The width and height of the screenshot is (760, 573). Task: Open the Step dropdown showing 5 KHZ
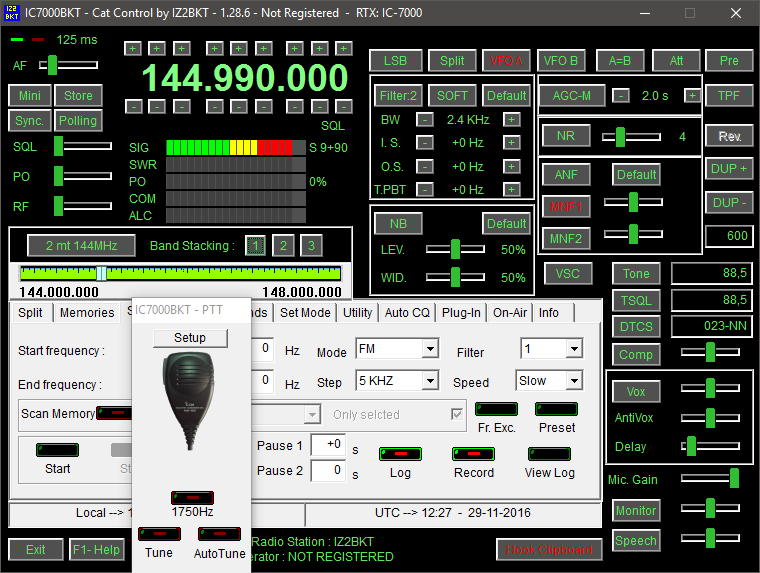coord(430,381)
